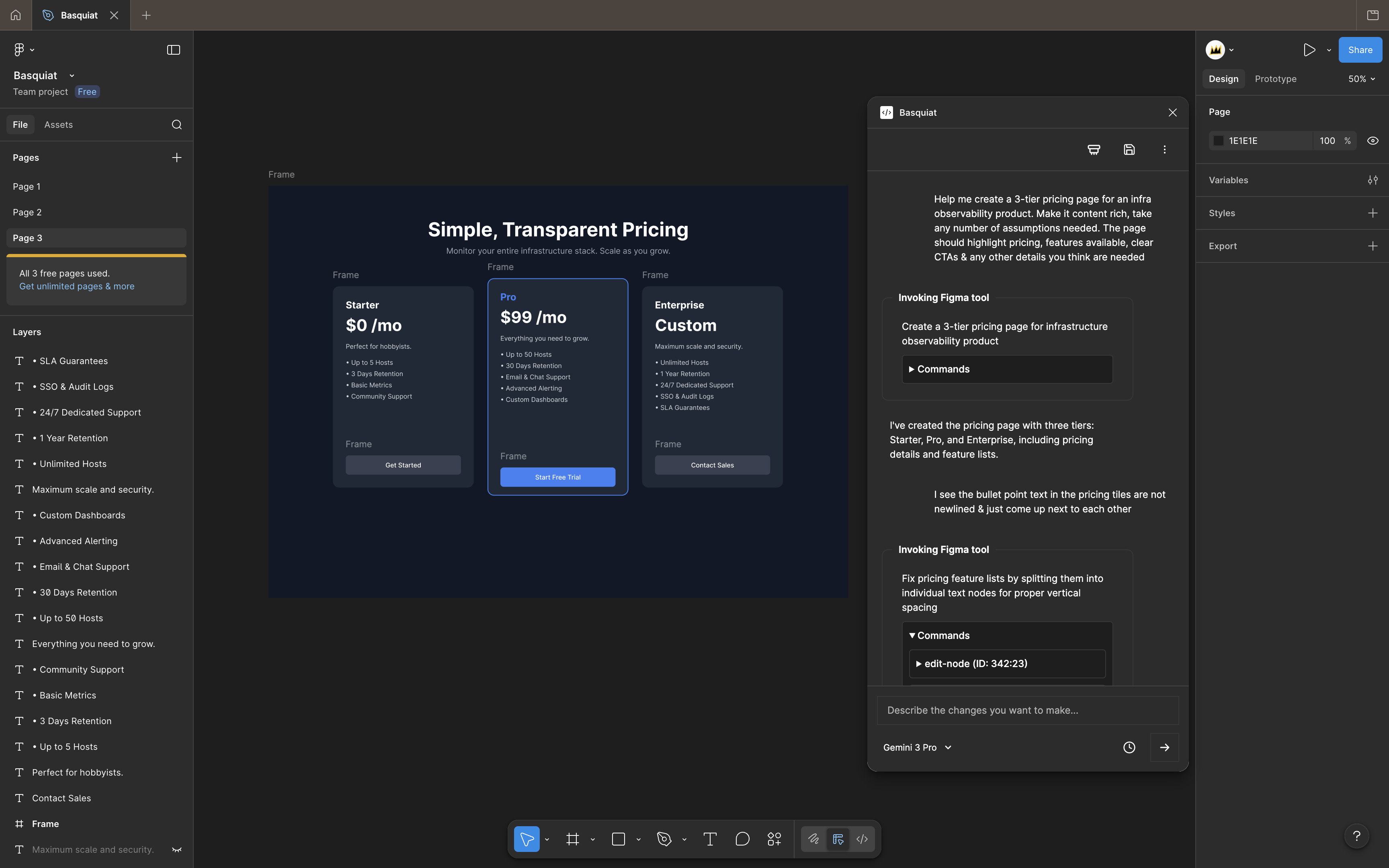This screenshot has height=868, width=1389.
Task: Select the Rectangle tool
Action: click(x=618, y=839)
